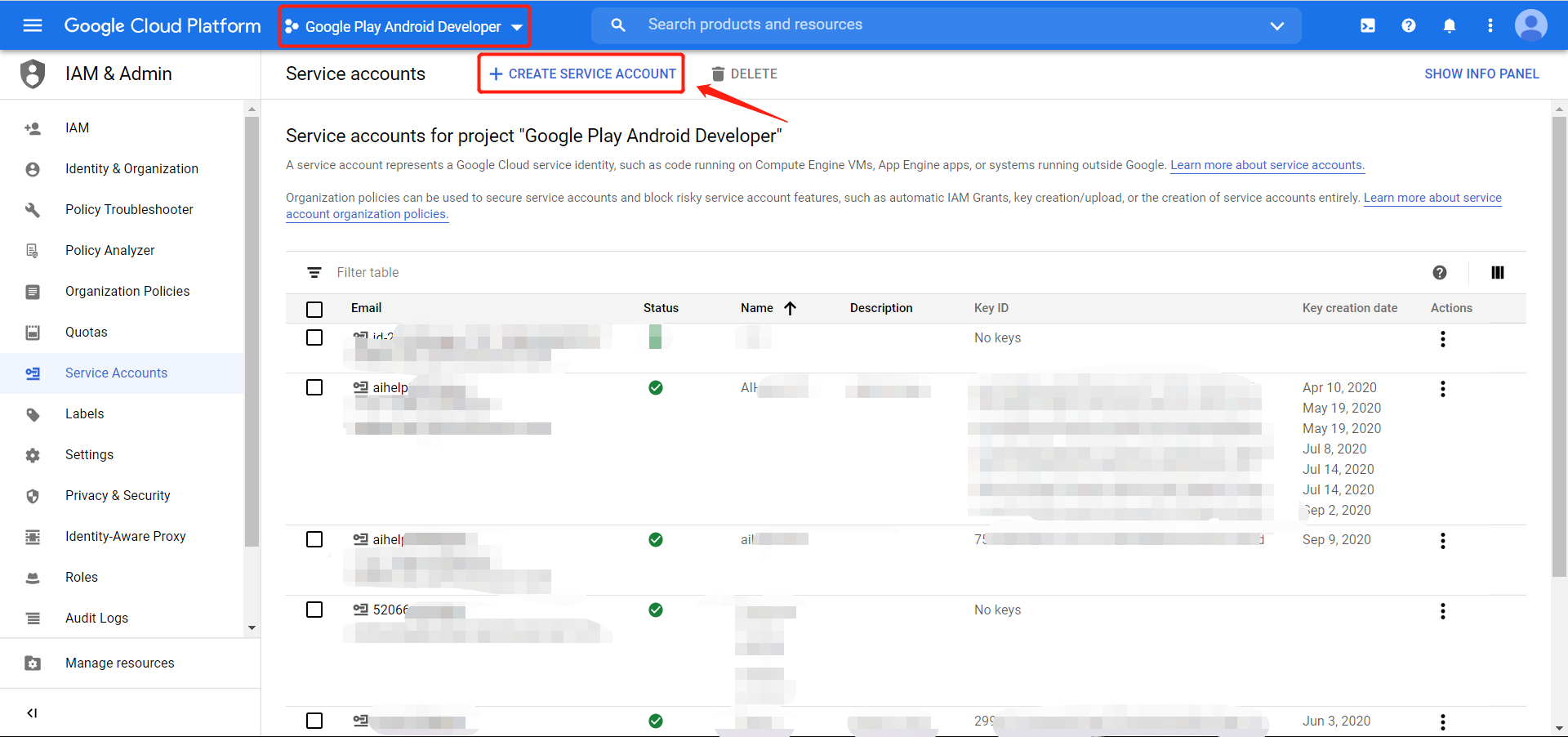Open the column display options icon
1568x737 pixels.
point(1498,273)
